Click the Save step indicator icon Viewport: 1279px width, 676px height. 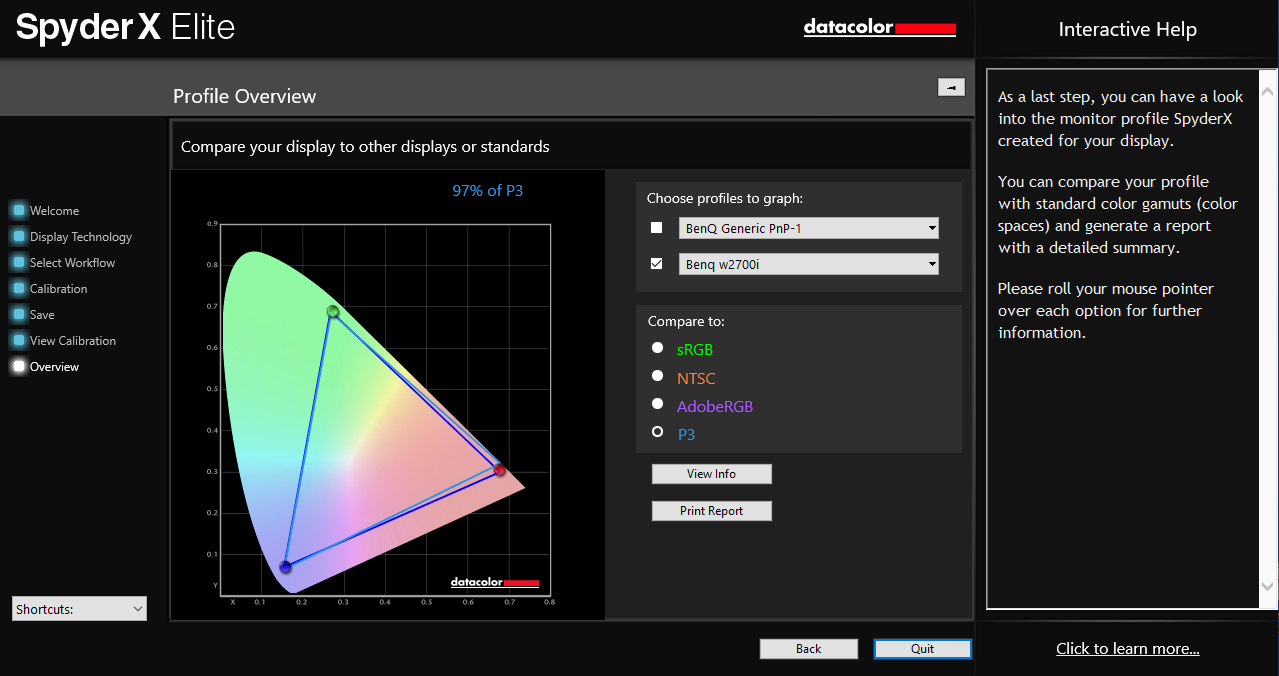point(19,315)
